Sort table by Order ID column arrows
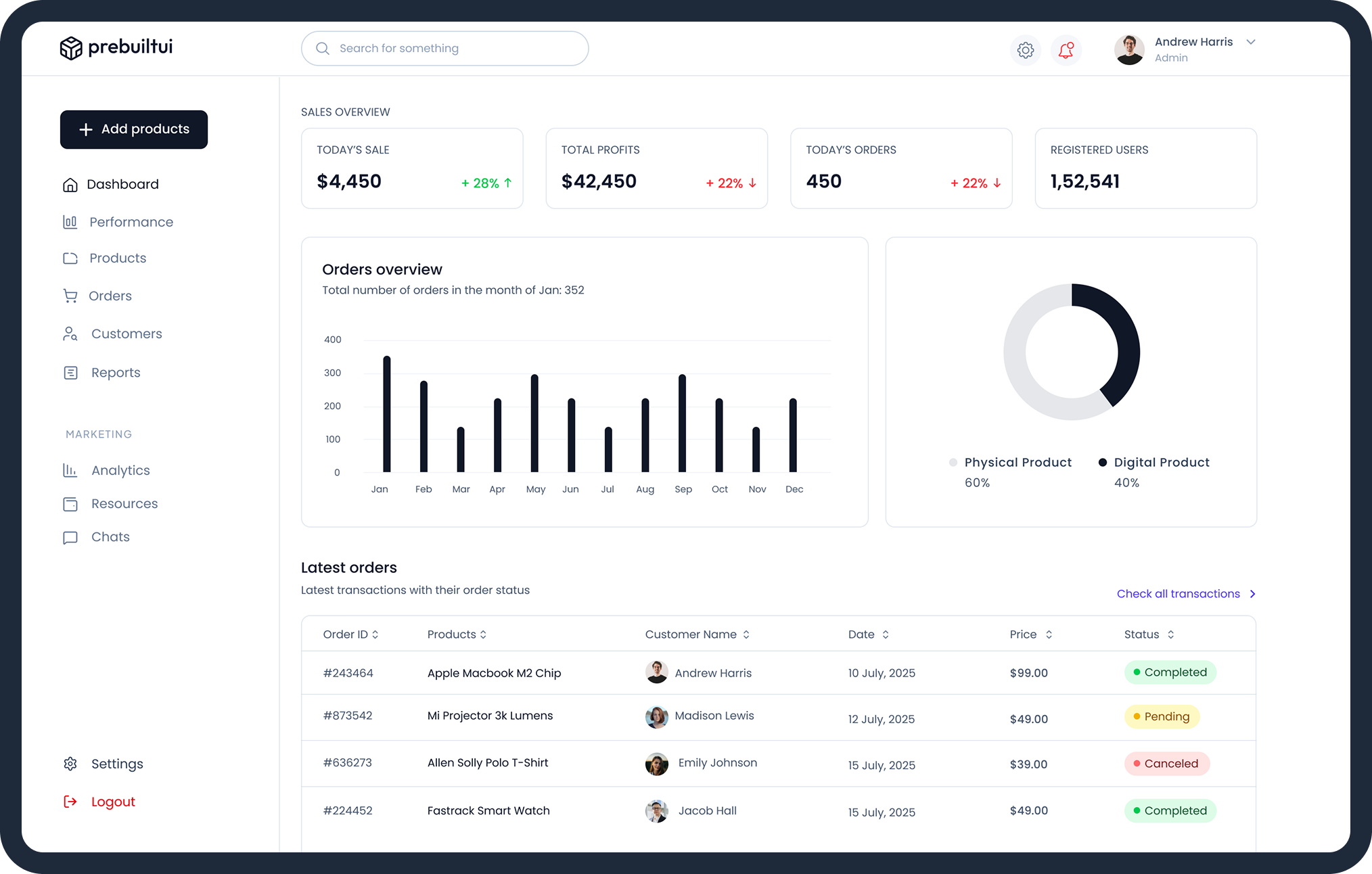This screenshot has height=874, width=1372. (x=375, y=635)
